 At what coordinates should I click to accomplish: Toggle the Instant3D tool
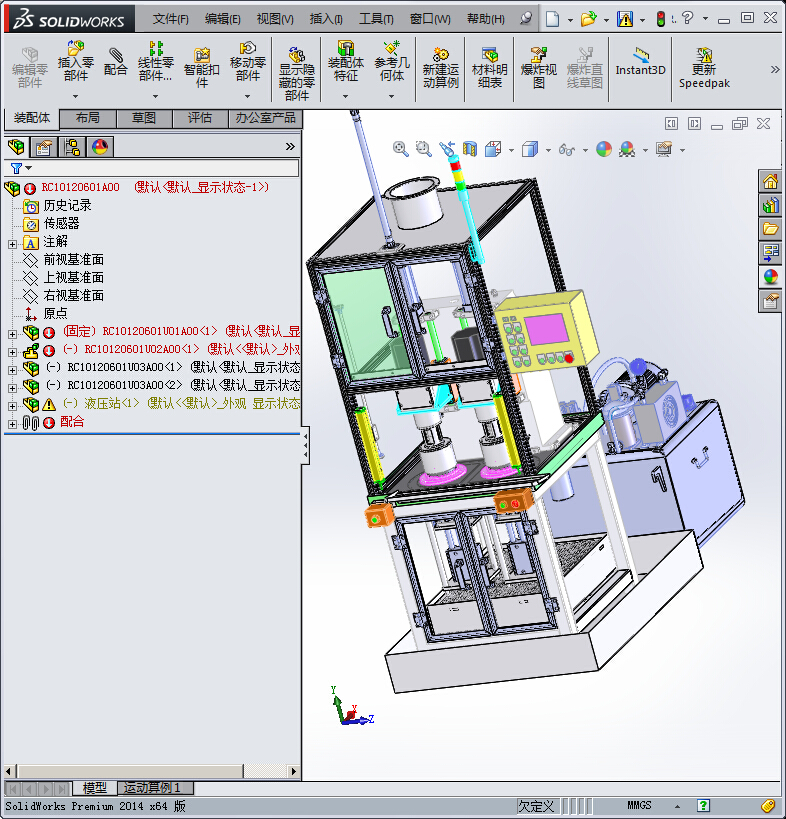point(640,62)
